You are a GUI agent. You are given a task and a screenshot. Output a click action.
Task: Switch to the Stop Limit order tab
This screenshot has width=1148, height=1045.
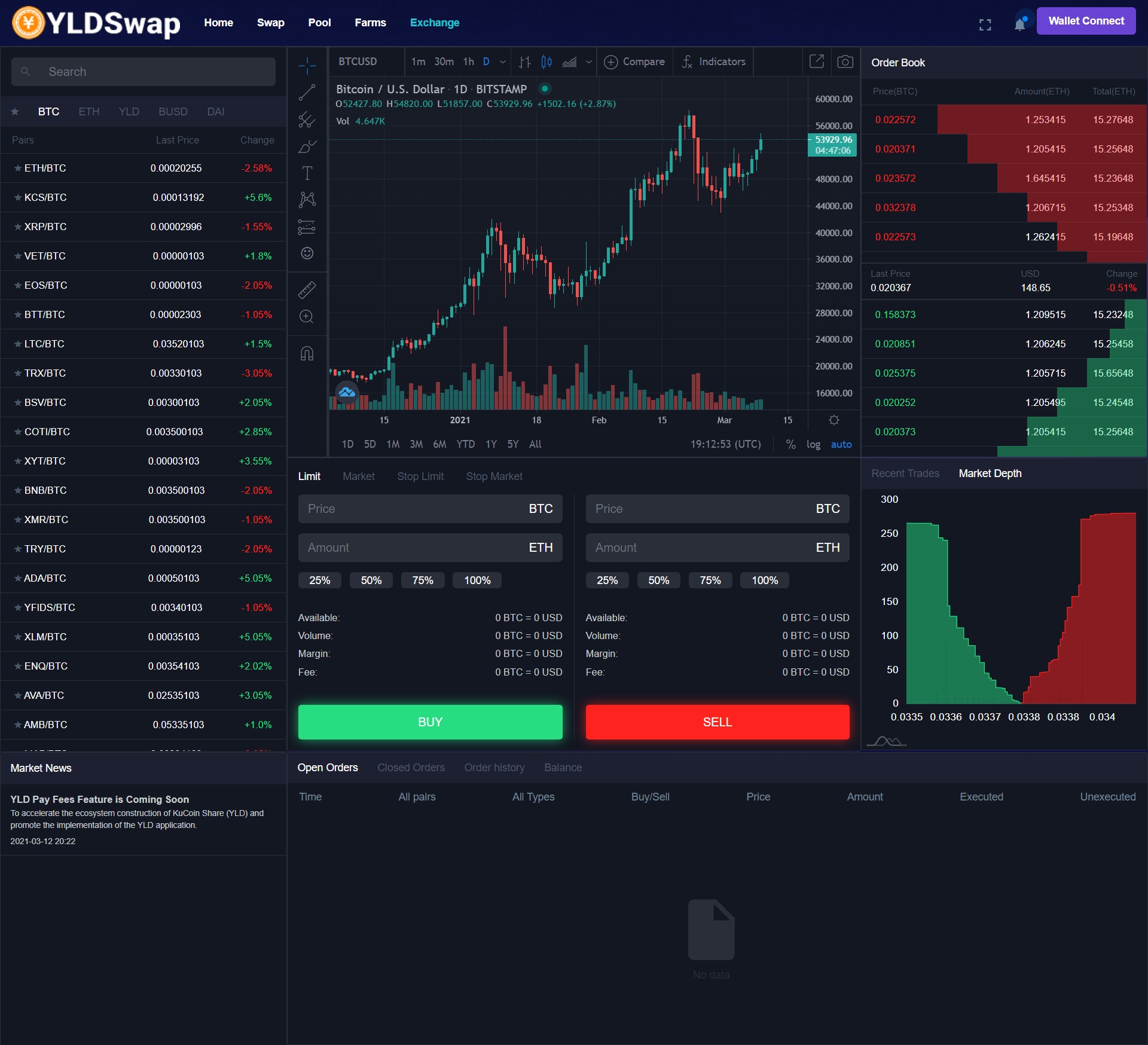tap(420, 476)
